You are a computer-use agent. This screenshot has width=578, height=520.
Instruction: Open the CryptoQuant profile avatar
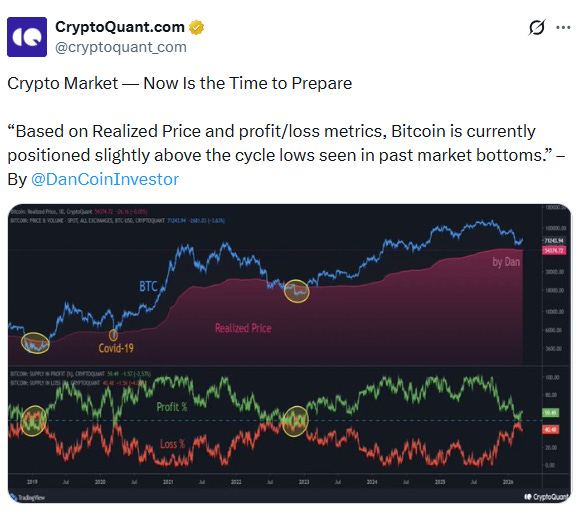27,37
